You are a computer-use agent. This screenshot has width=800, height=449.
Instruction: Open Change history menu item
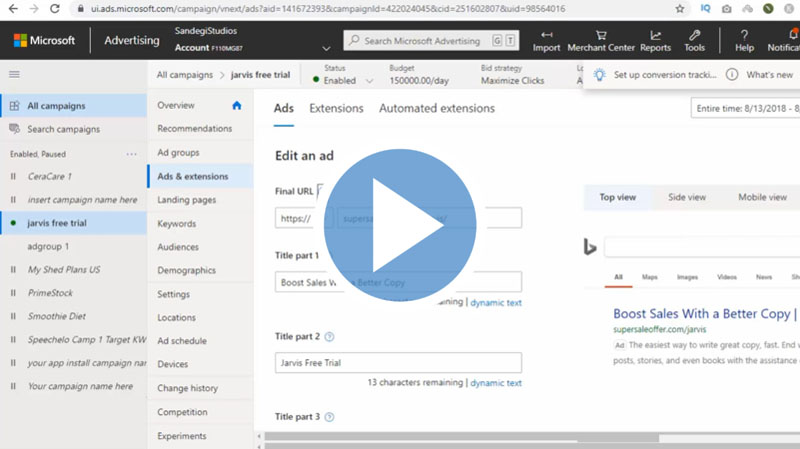pyautogui.click(x=187, y=388)
